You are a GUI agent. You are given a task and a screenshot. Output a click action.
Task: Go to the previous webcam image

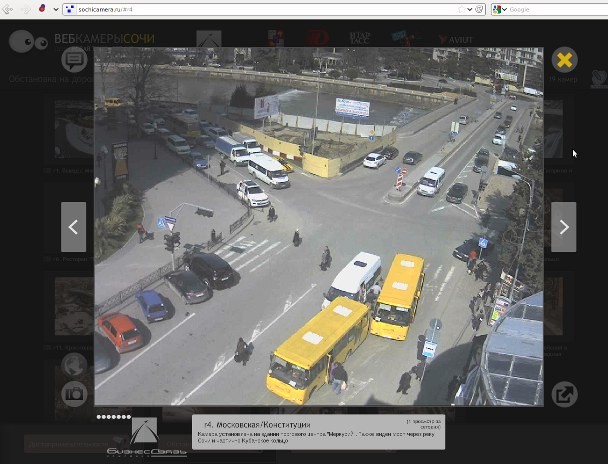(x=73, y=227)
